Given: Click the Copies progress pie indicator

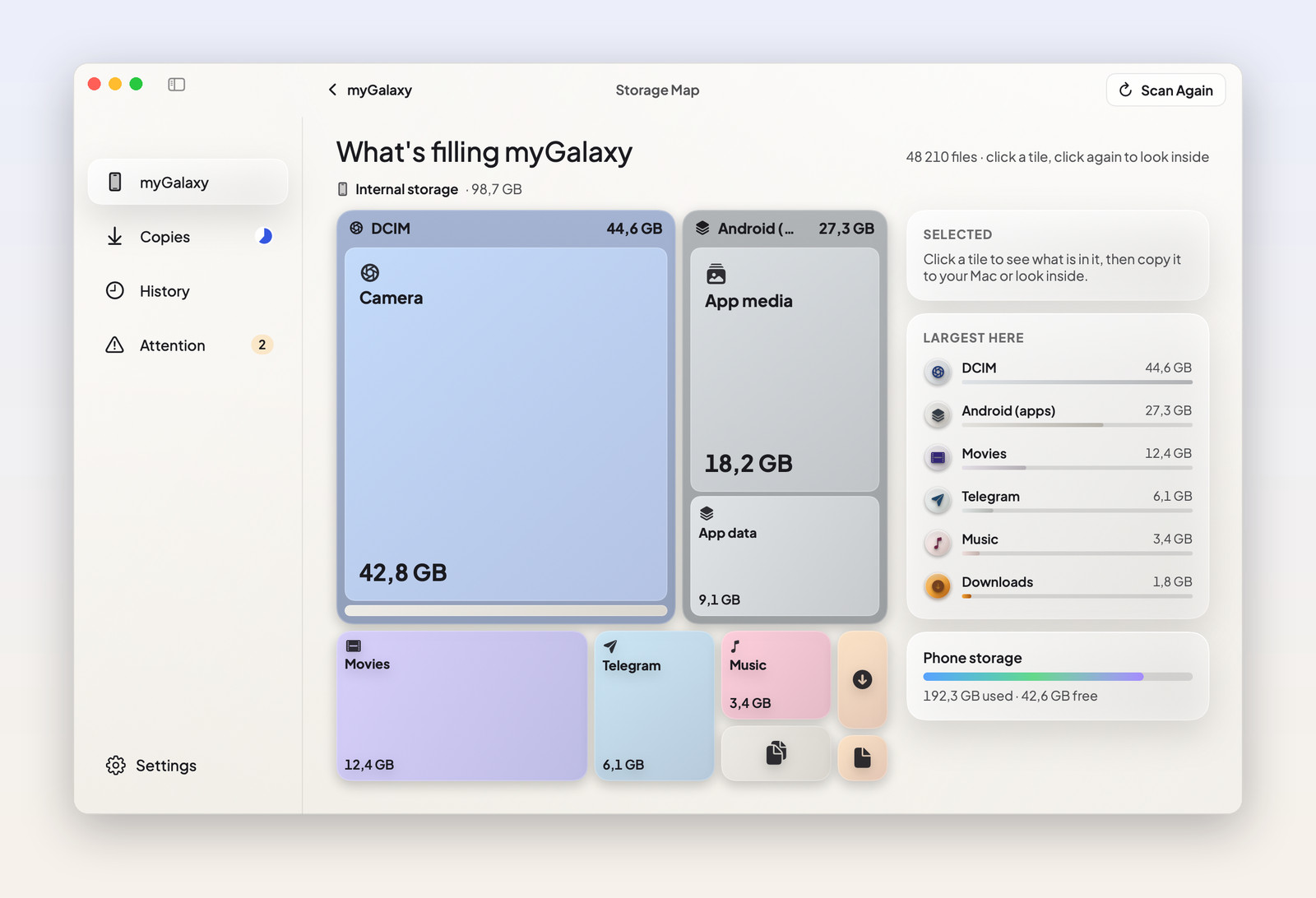Looking at the screenshot, I should pos(264,237).
